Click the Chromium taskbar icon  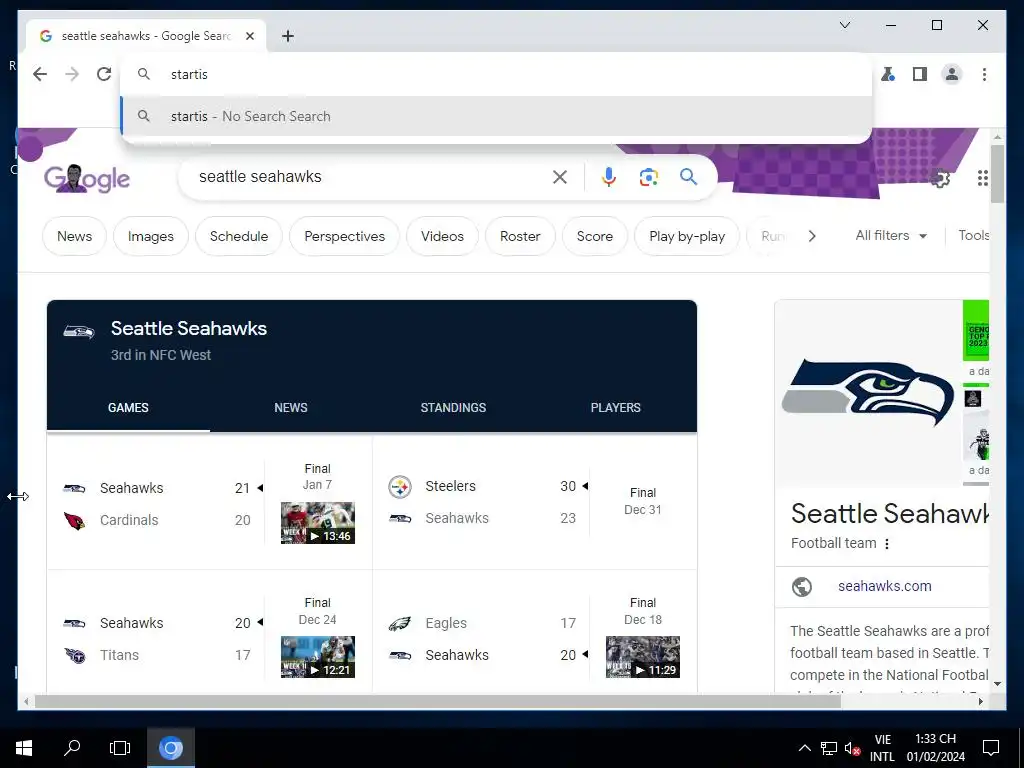click(170, 748)
